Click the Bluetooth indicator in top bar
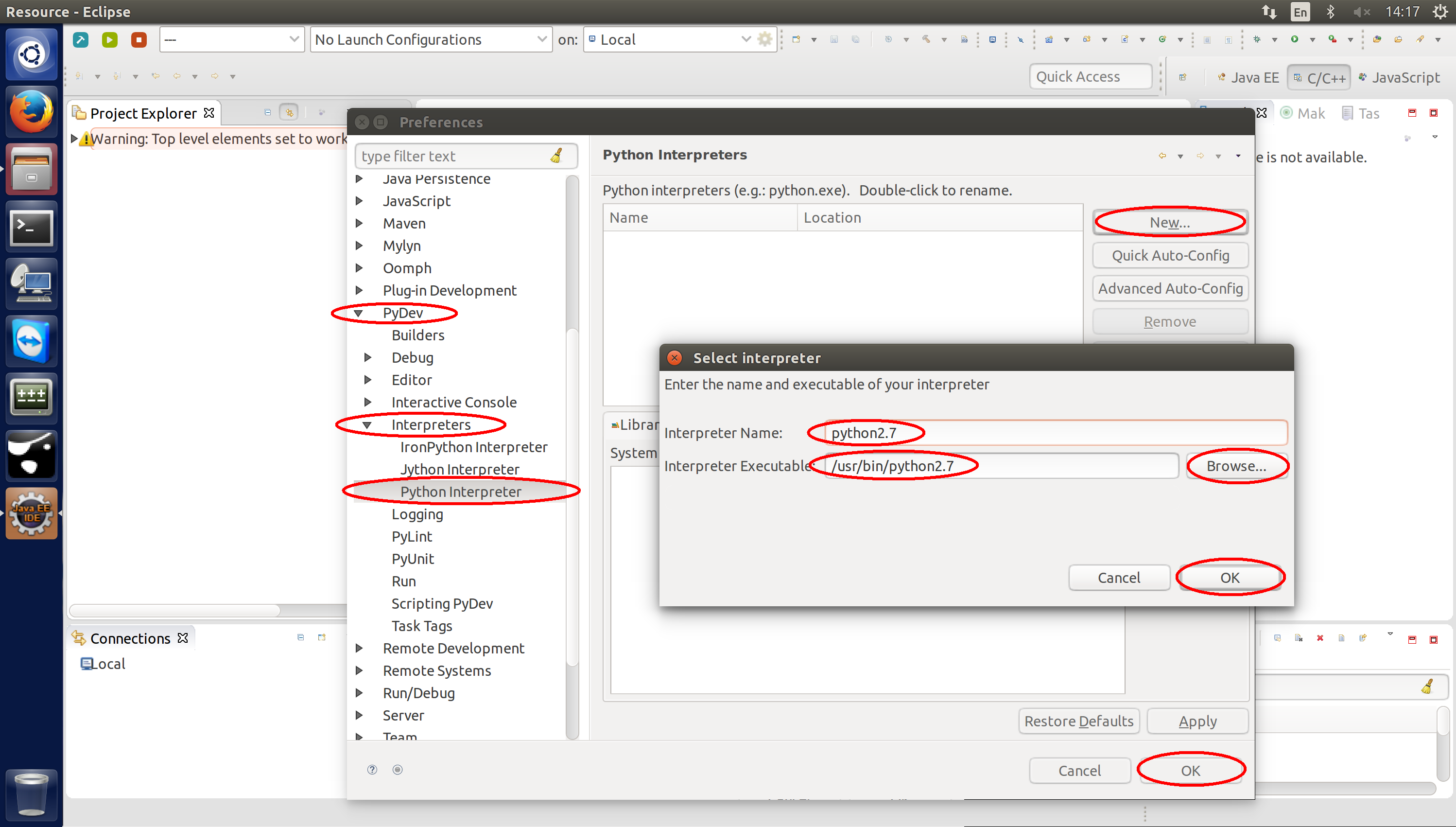Screen dimensions: 1456x827 pos(1330,11)
